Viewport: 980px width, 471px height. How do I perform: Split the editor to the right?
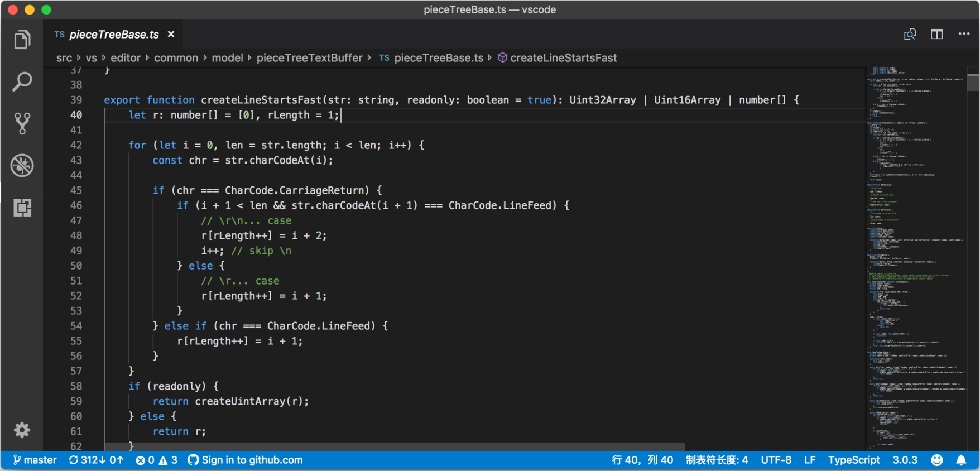936,34
